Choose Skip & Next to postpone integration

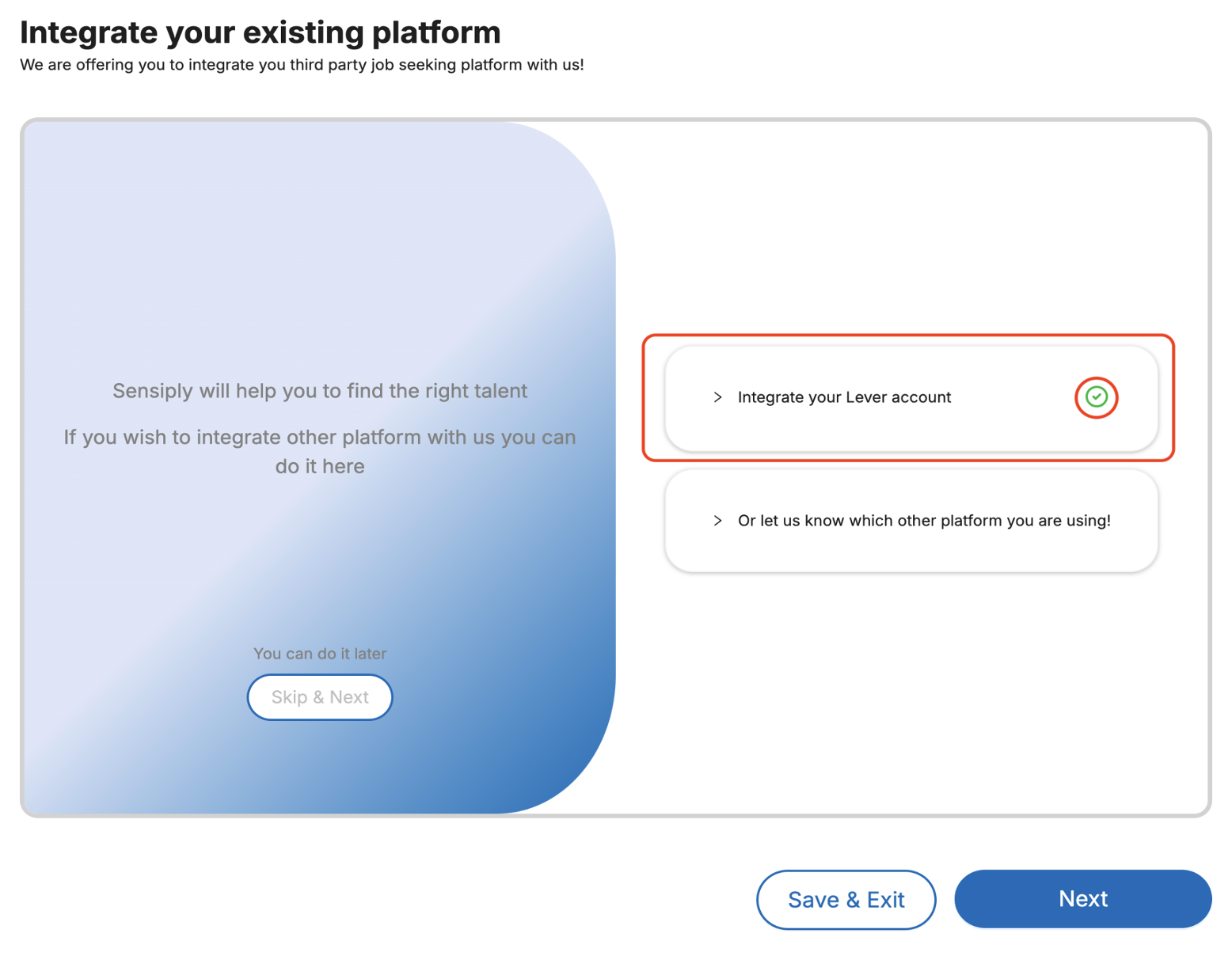click(x=319, y=696)
